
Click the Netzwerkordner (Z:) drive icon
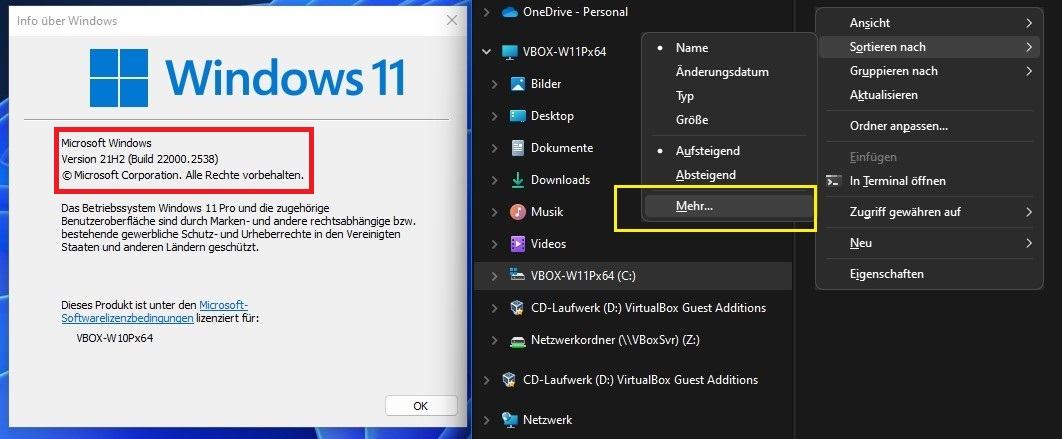click(517, 340)
